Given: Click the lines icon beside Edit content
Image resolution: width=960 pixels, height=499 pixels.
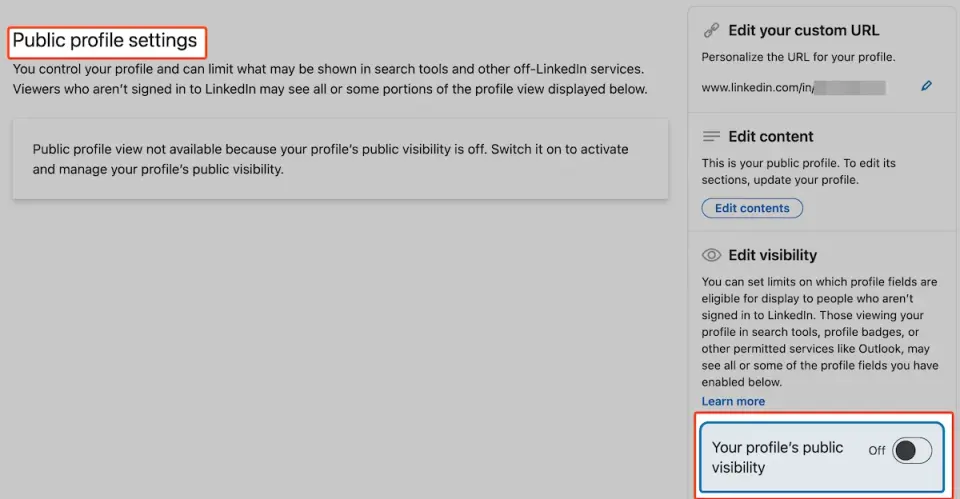Looking at the screenshot, I should tap(711, 136).
